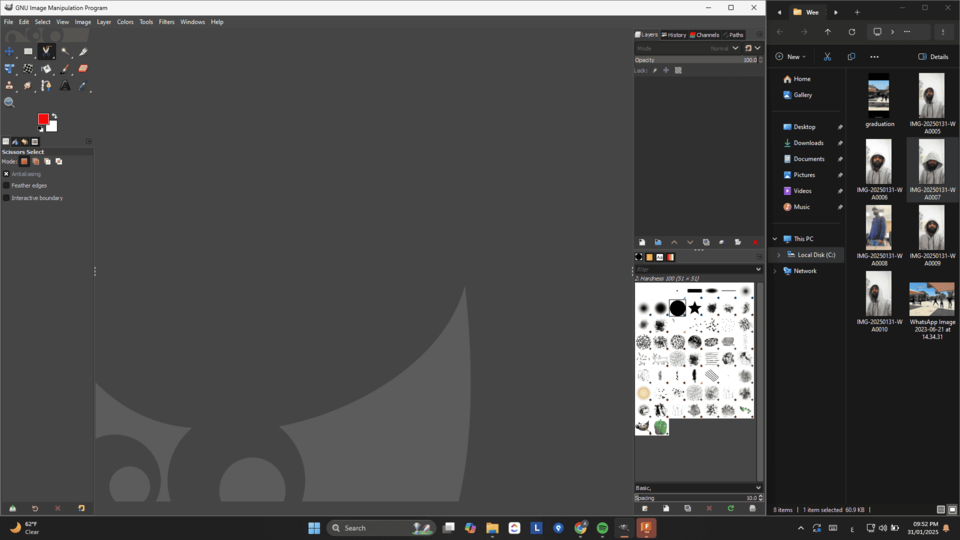960x540 pixels.
Task: Select the Bucket Fill tool
Action: coord(46,69)
